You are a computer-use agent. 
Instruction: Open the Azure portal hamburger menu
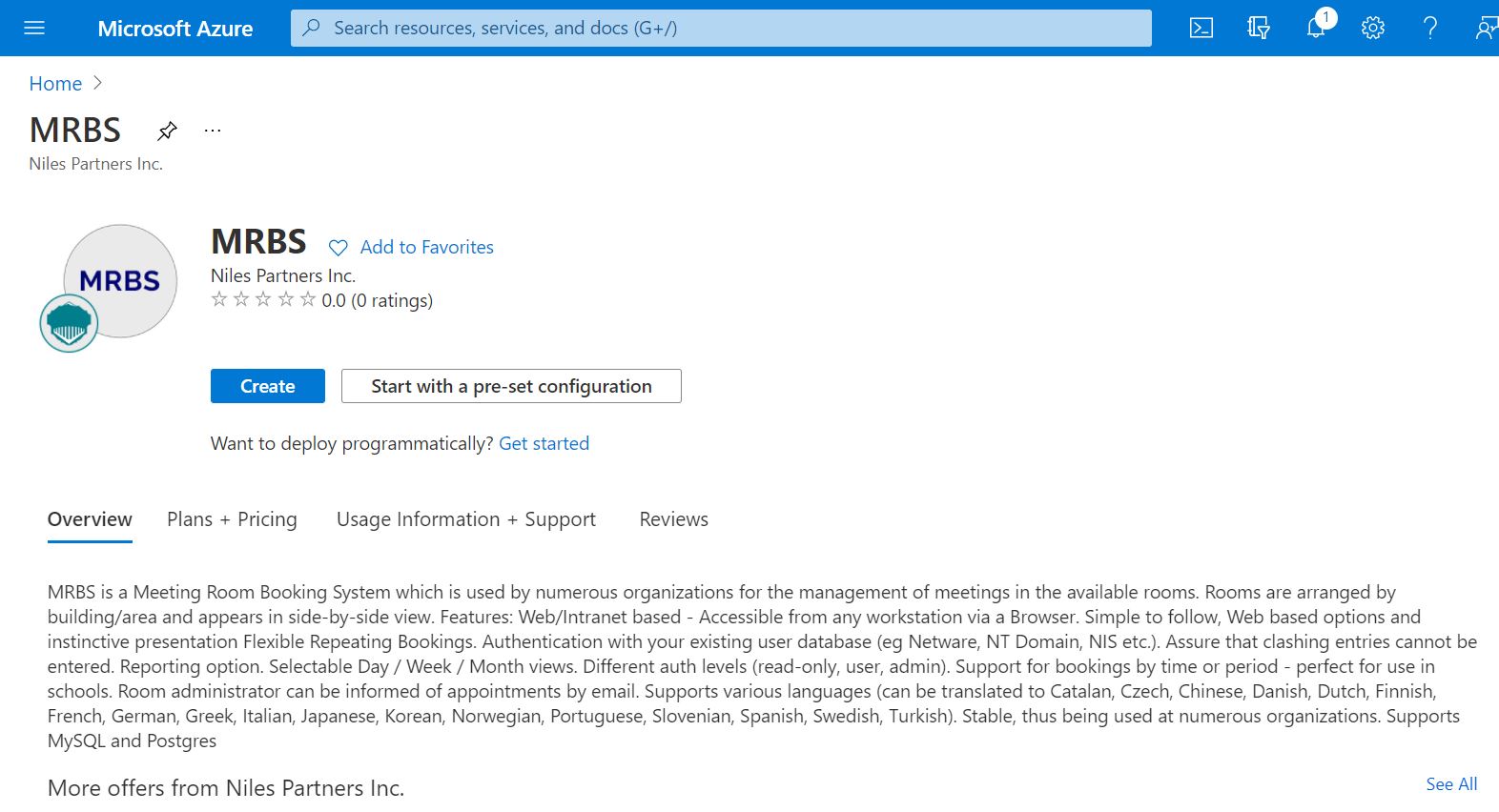[x=34, y=28]
